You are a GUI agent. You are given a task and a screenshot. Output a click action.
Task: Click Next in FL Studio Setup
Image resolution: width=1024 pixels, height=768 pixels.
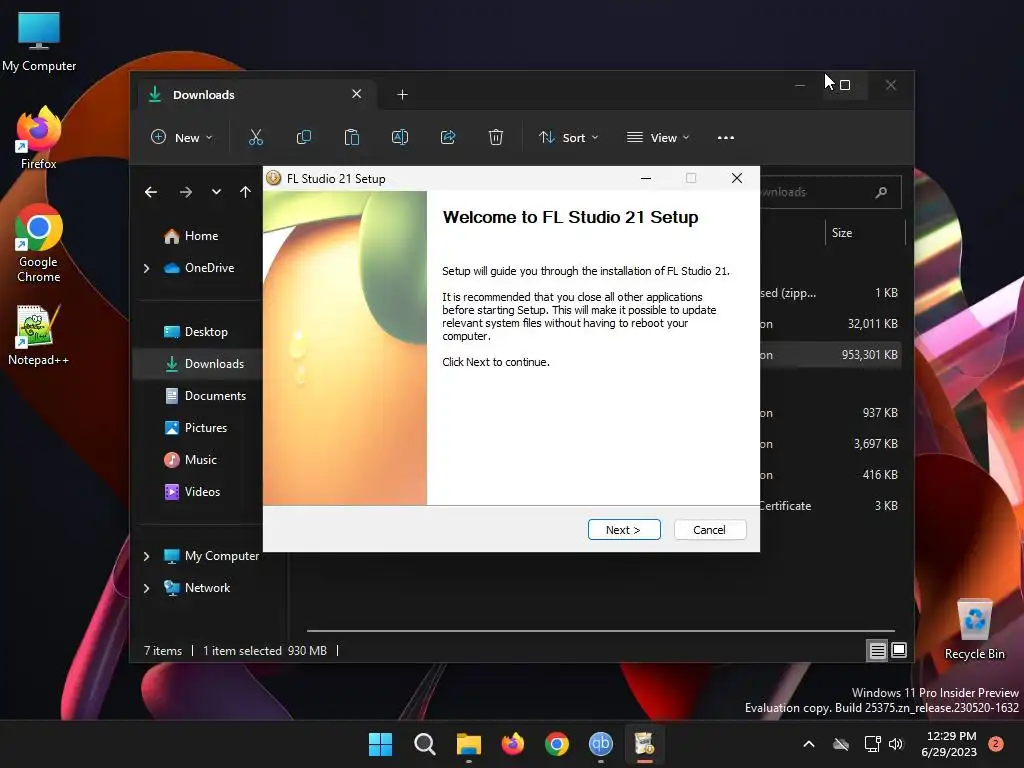click(x=624, y=530)
